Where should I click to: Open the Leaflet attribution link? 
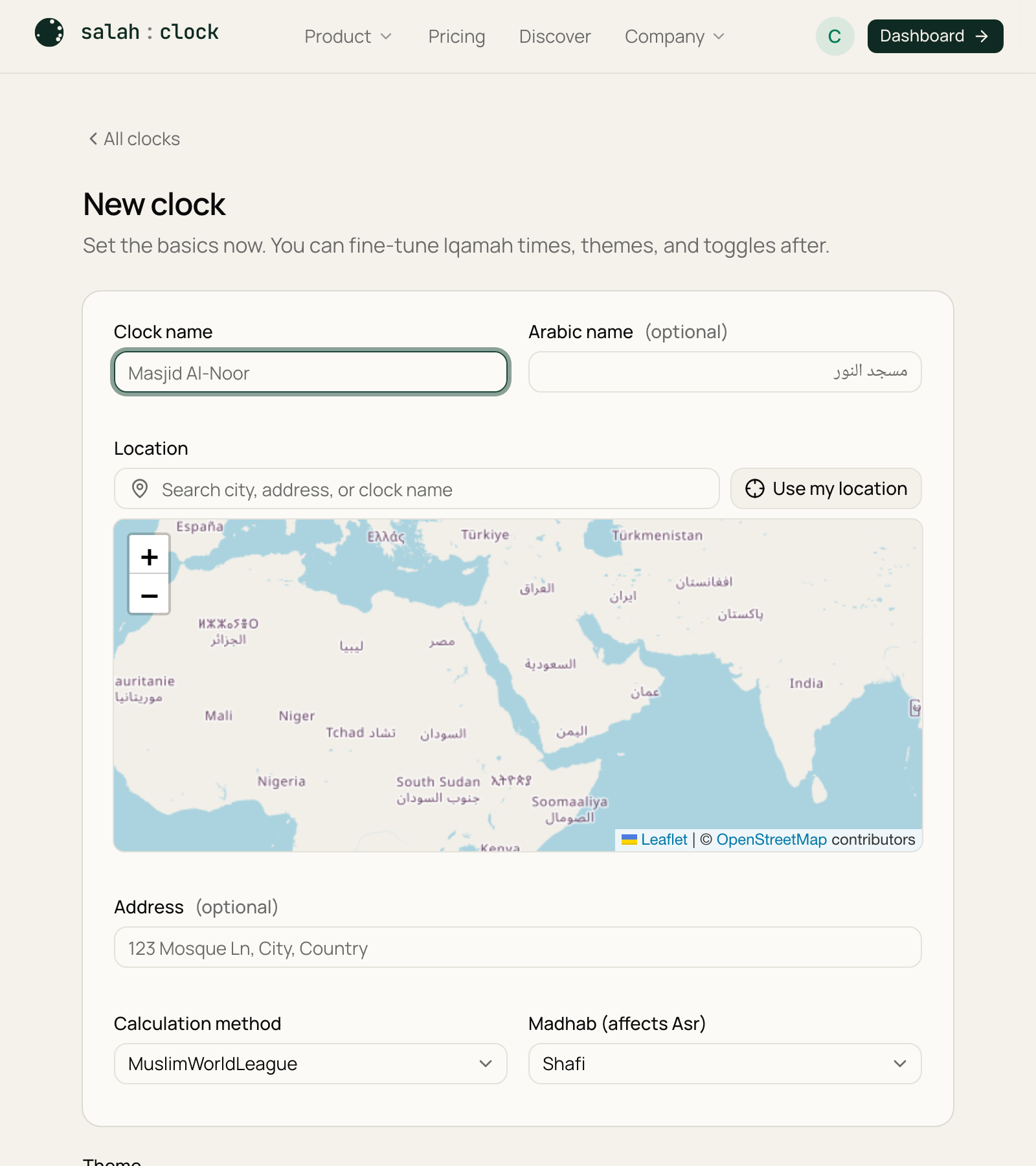tap(664, 840)
